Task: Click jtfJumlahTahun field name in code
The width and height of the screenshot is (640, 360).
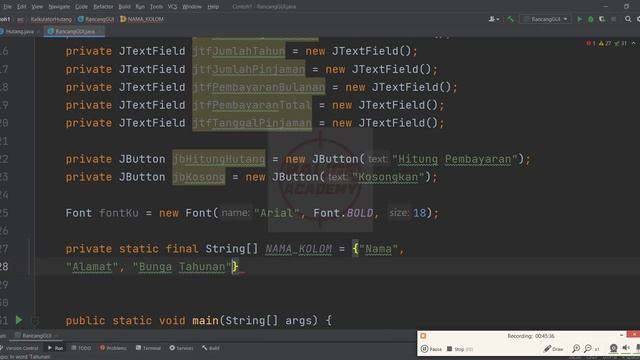Action: (239, 51)
